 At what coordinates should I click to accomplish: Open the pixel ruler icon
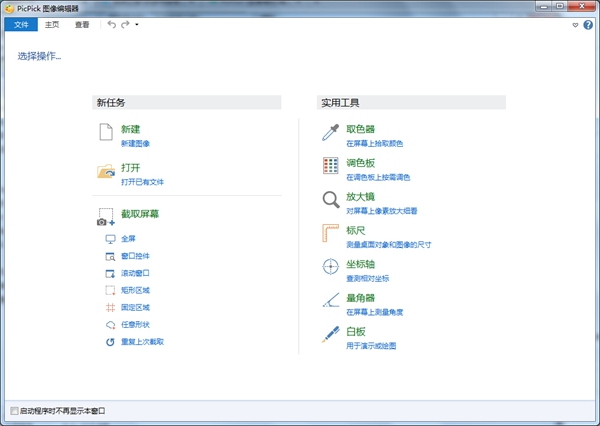pos(330,234)
